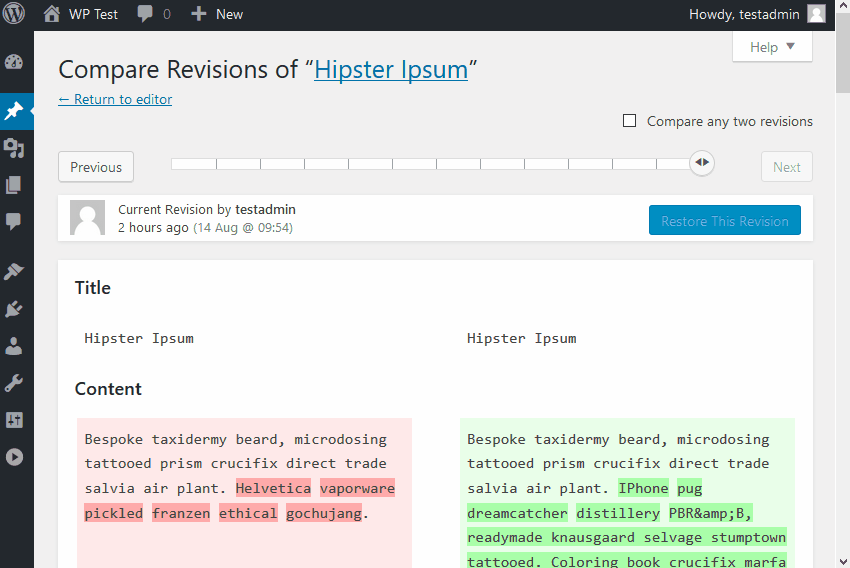Open Dashboard from the sidebar

(x=14, y=62)
